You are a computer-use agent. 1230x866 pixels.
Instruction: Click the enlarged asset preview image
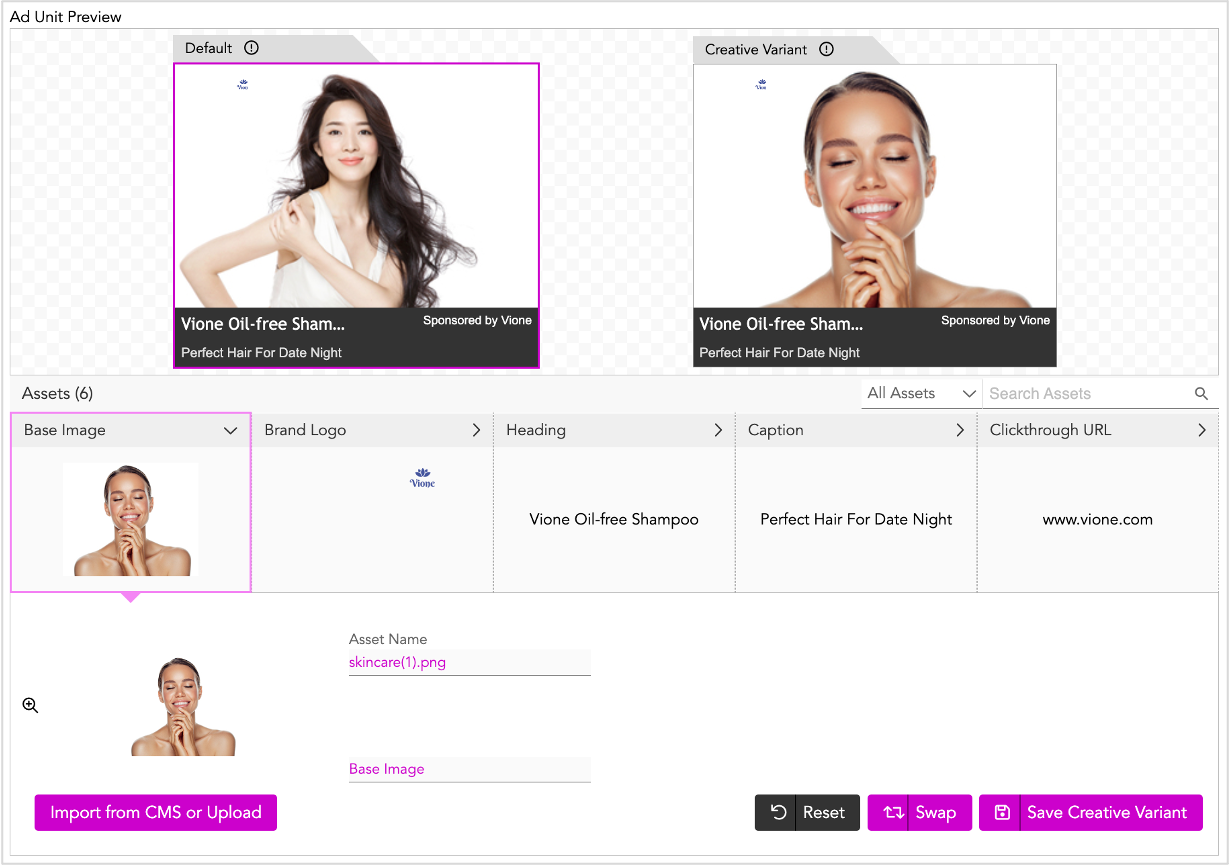(184, 706)
